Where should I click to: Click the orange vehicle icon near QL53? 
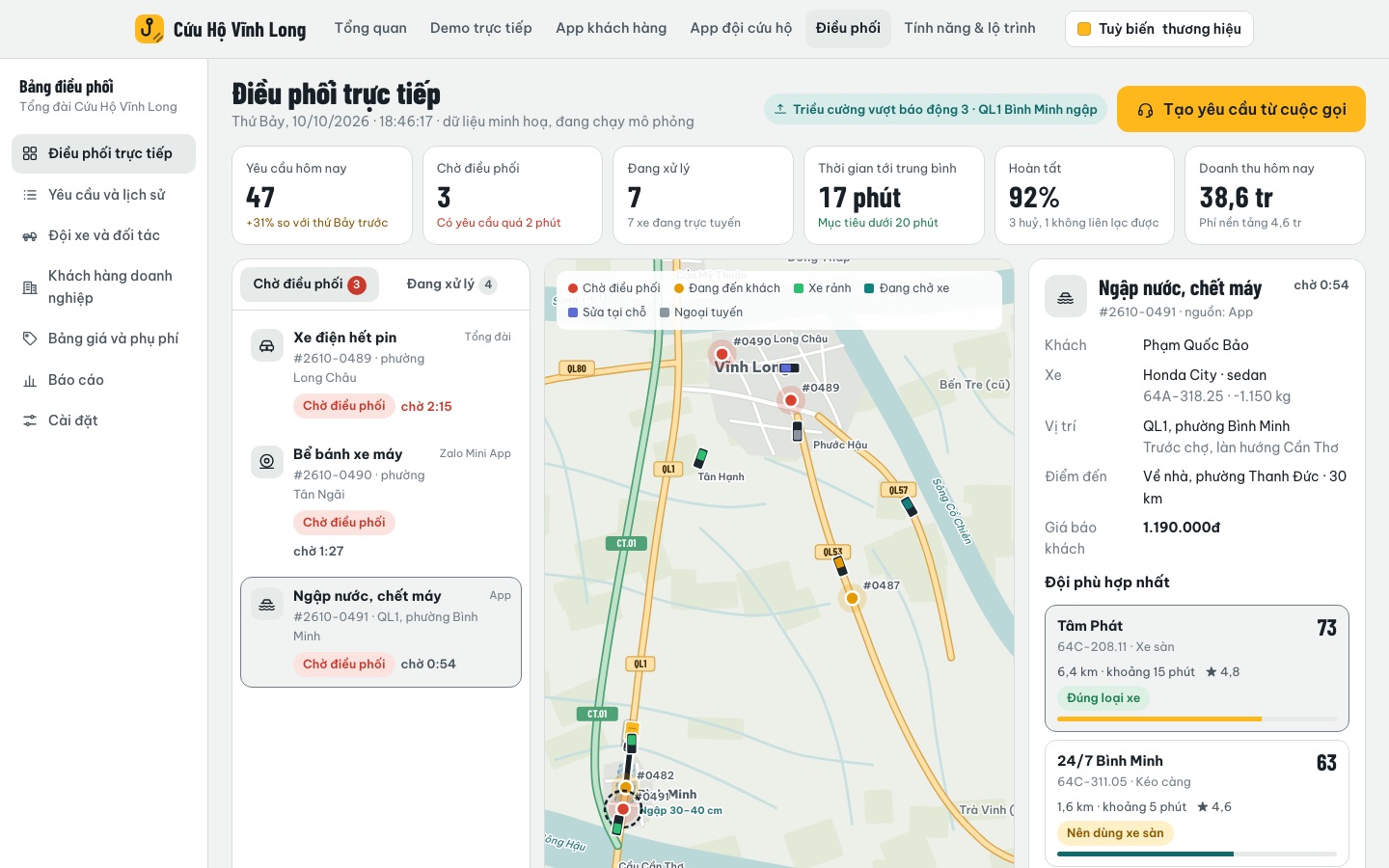coord(839,565)
